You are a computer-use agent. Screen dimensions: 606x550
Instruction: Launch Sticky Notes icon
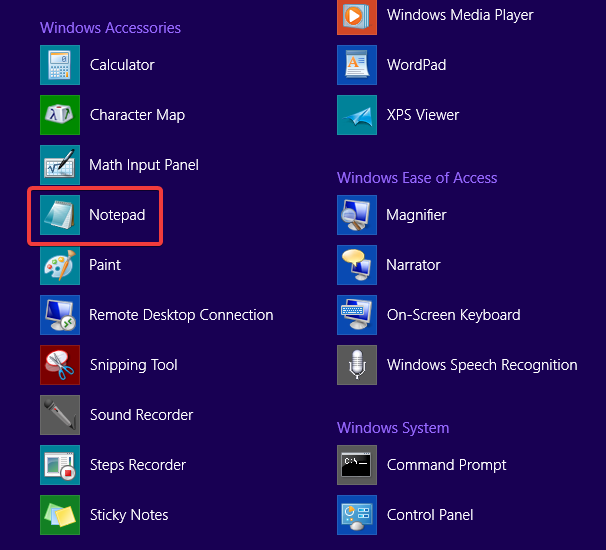tap(60, 515)
